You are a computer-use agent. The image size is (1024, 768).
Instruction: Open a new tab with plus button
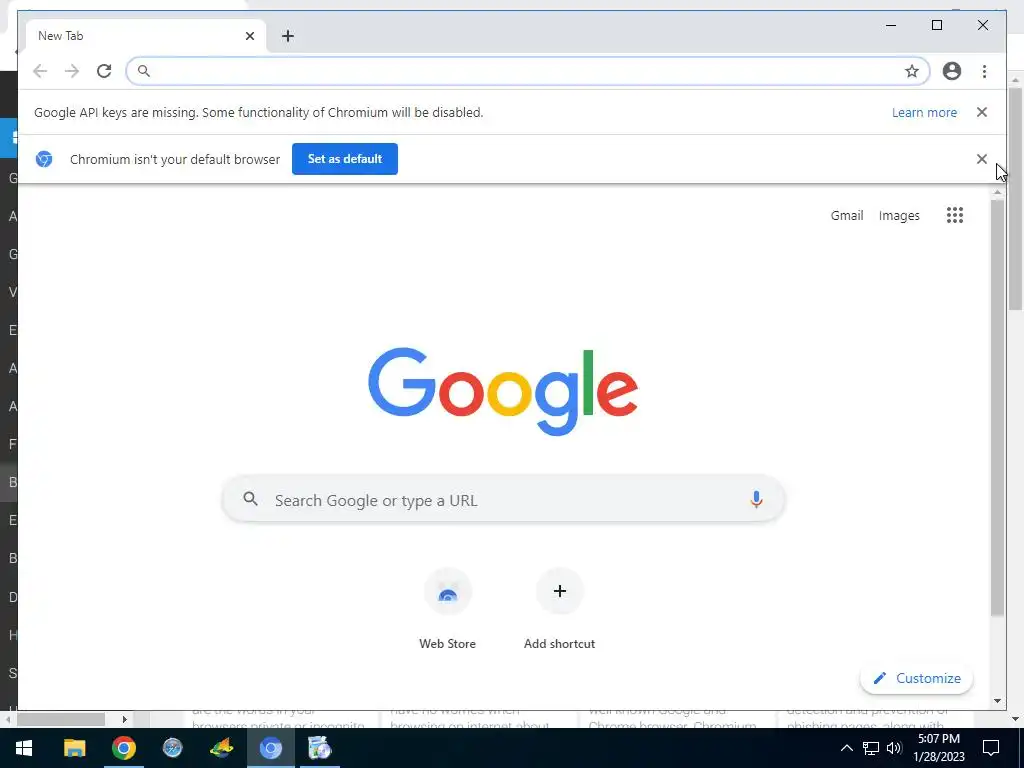tap(288, 36)
